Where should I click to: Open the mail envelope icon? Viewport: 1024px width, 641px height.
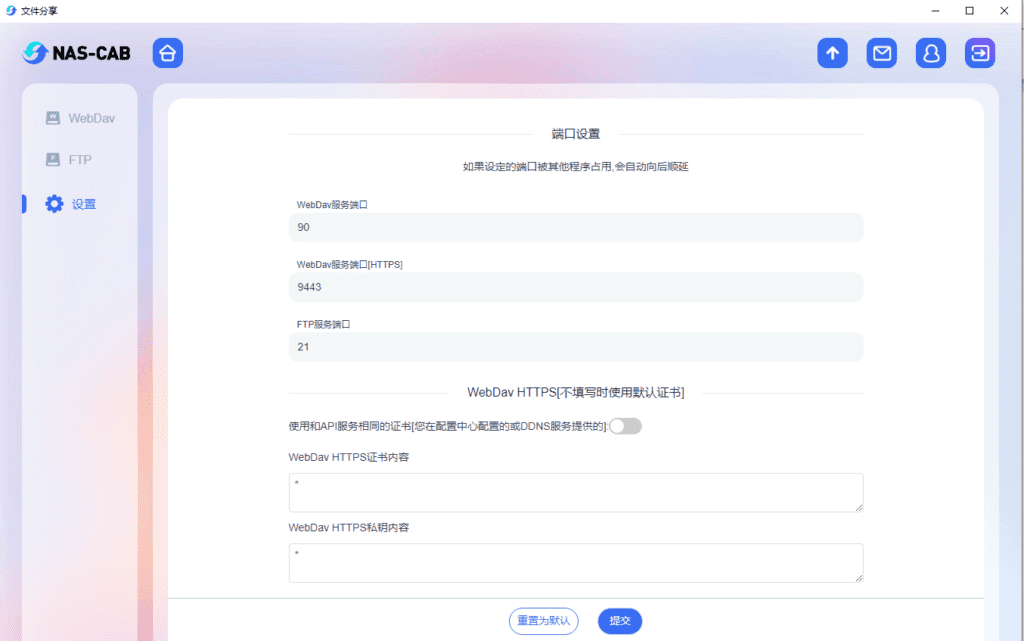click(881, 53)
